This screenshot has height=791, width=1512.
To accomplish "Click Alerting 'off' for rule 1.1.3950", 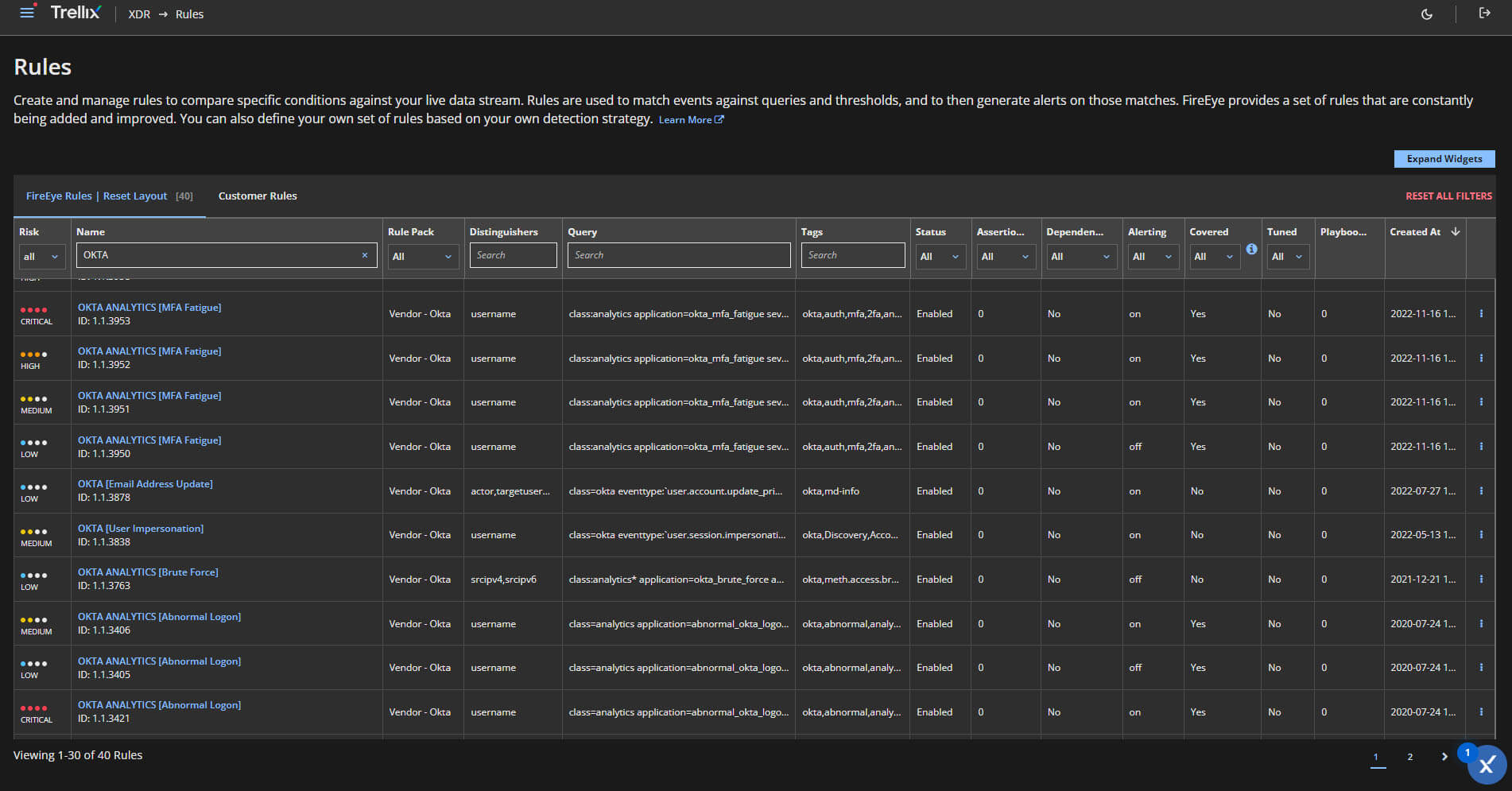I will coord(1135,447).
